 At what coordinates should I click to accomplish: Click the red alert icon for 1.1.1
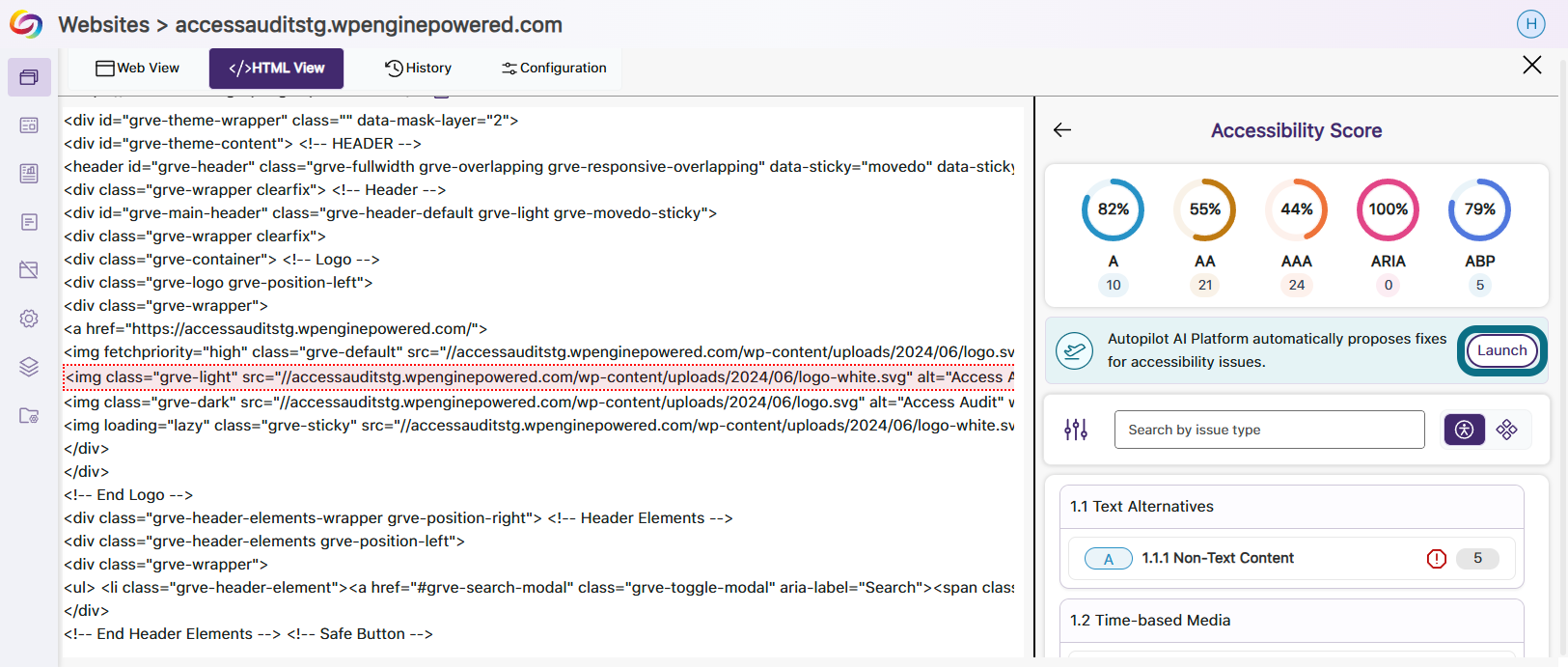tap(1437, 559)
